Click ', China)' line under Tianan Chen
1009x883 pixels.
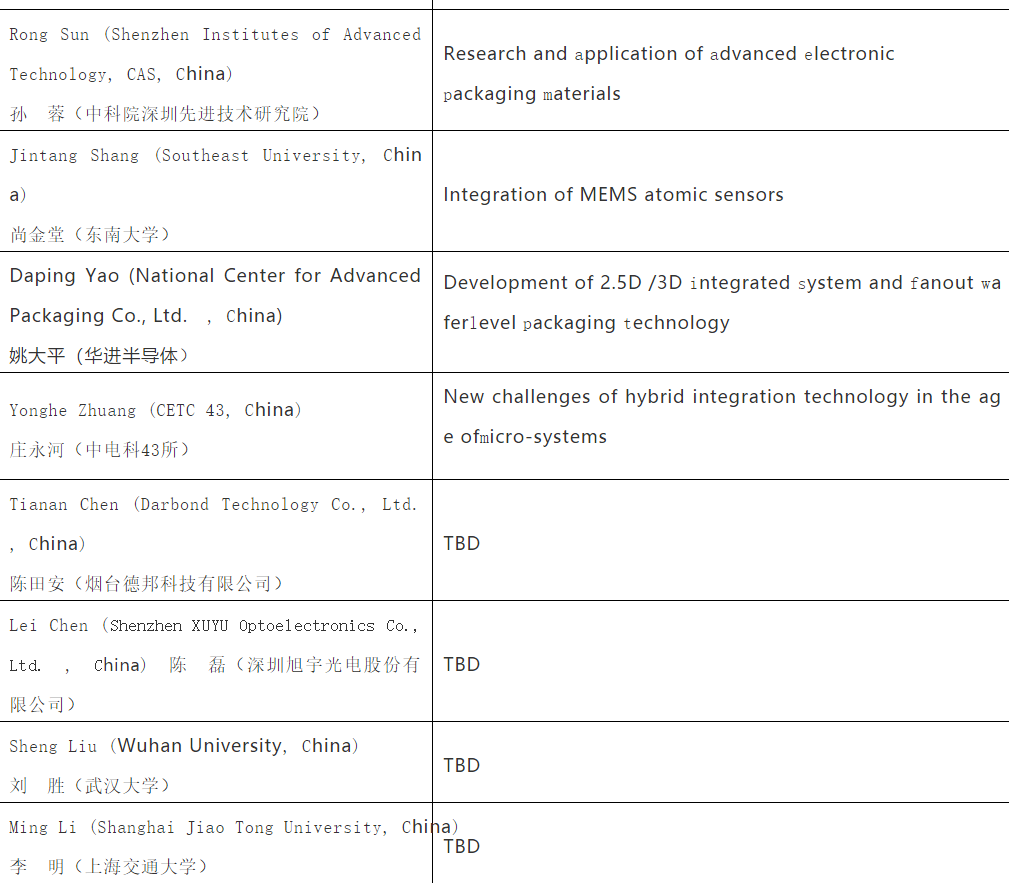[x=47, y=544]
